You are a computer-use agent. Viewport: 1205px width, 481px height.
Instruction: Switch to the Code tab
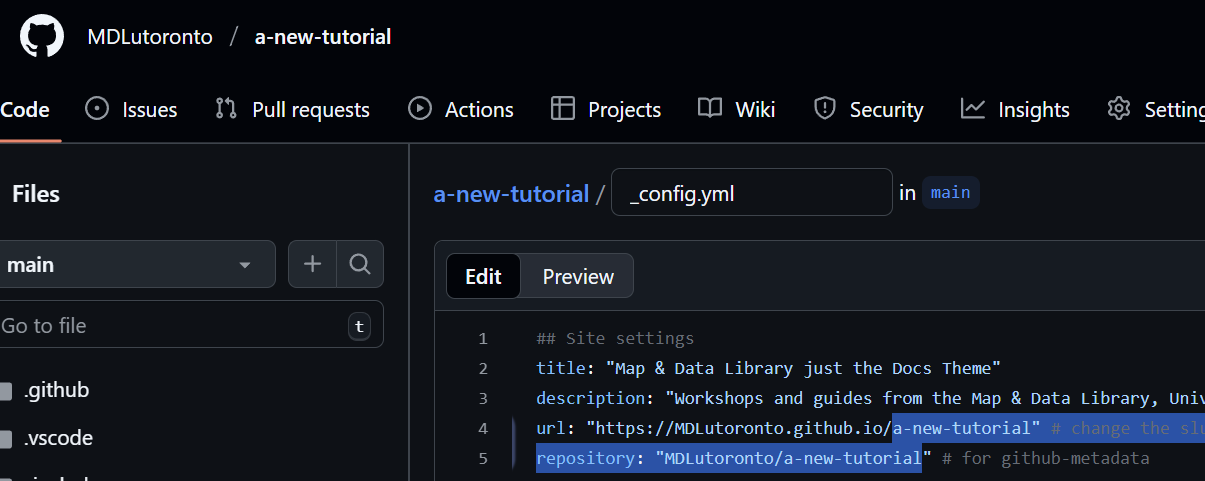[25, 109]
